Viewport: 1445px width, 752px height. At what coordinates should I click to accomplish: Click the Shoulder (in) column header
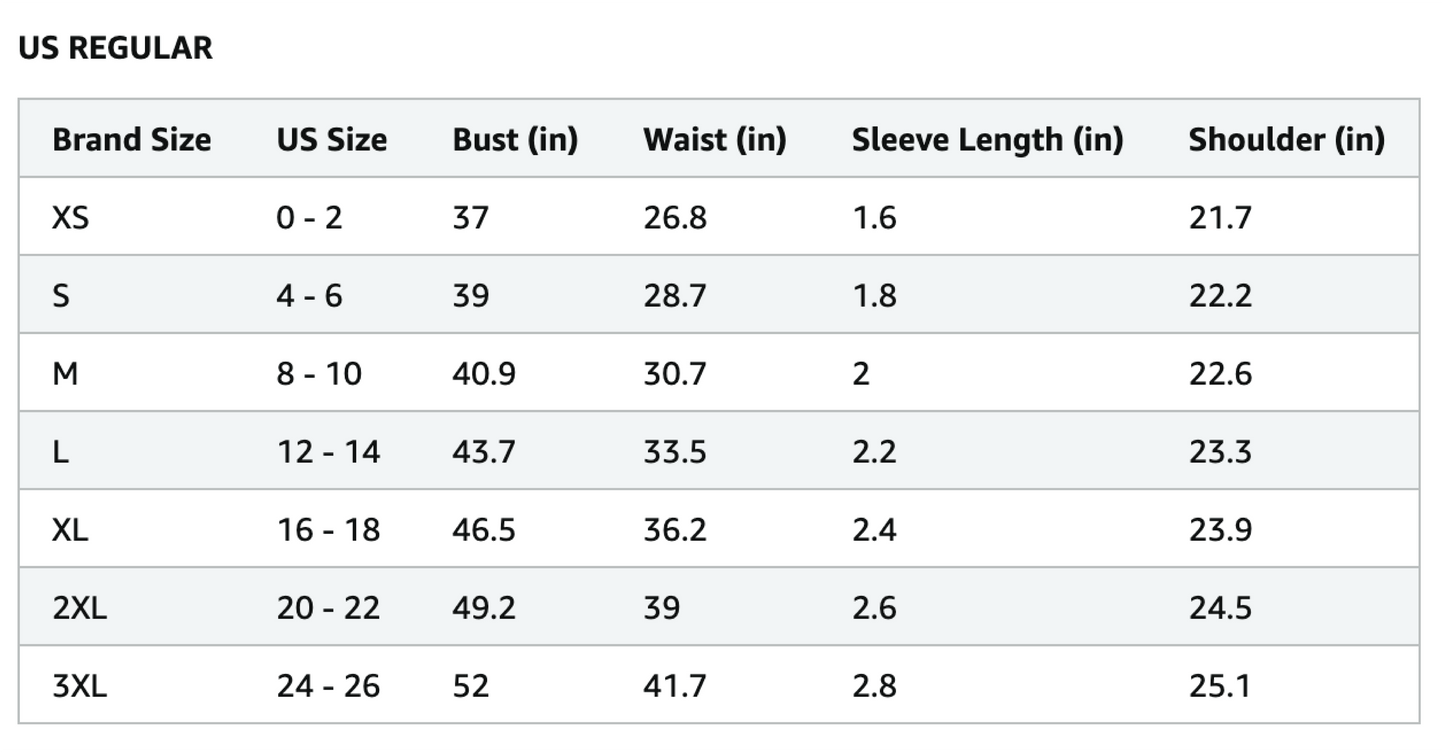tap(1286, 139)
